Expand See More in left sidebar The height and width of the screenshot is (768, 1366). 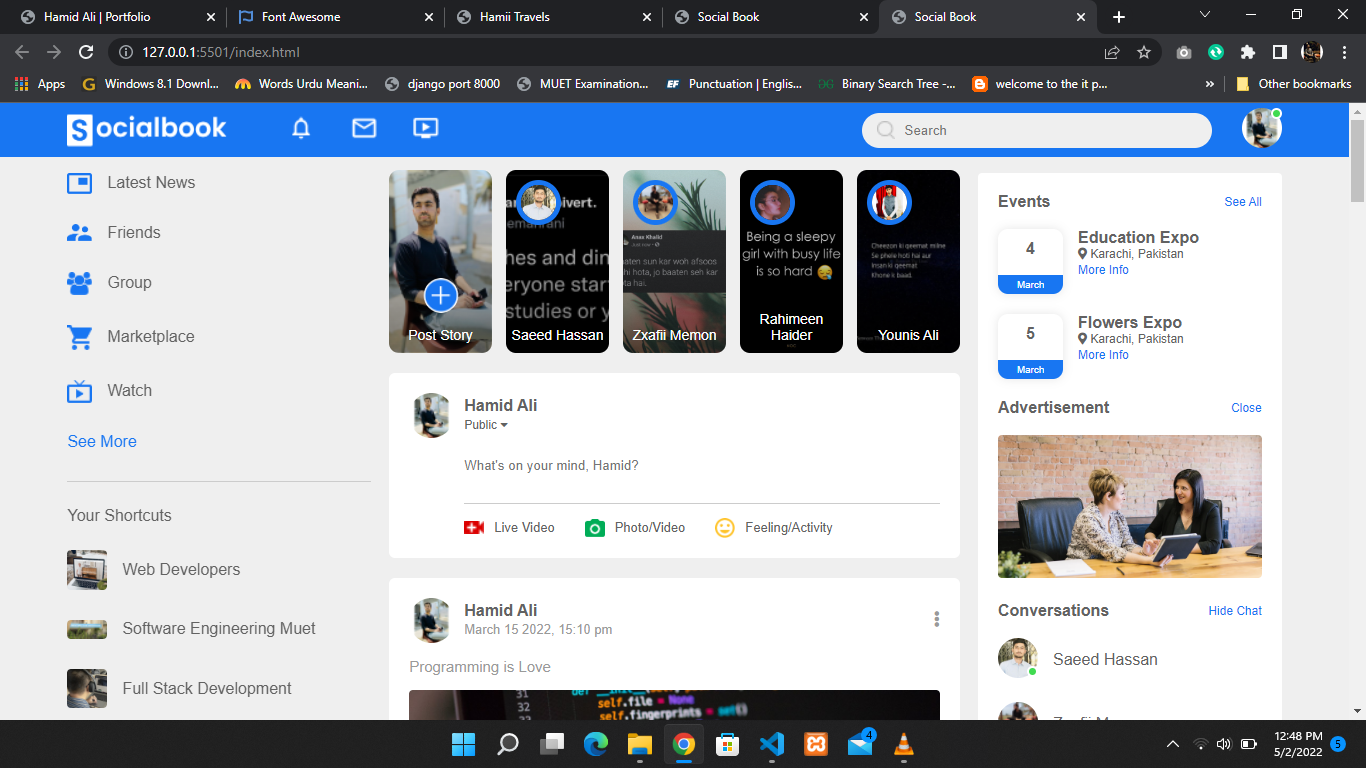[x=102, y=441]
